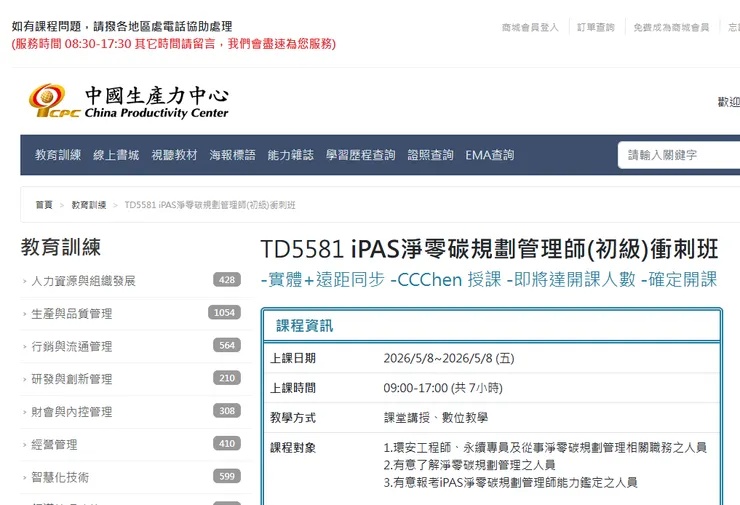Screen dimensions: 740x505
Task: Select 證照查詢 menu item
Action: coord(430,155)
